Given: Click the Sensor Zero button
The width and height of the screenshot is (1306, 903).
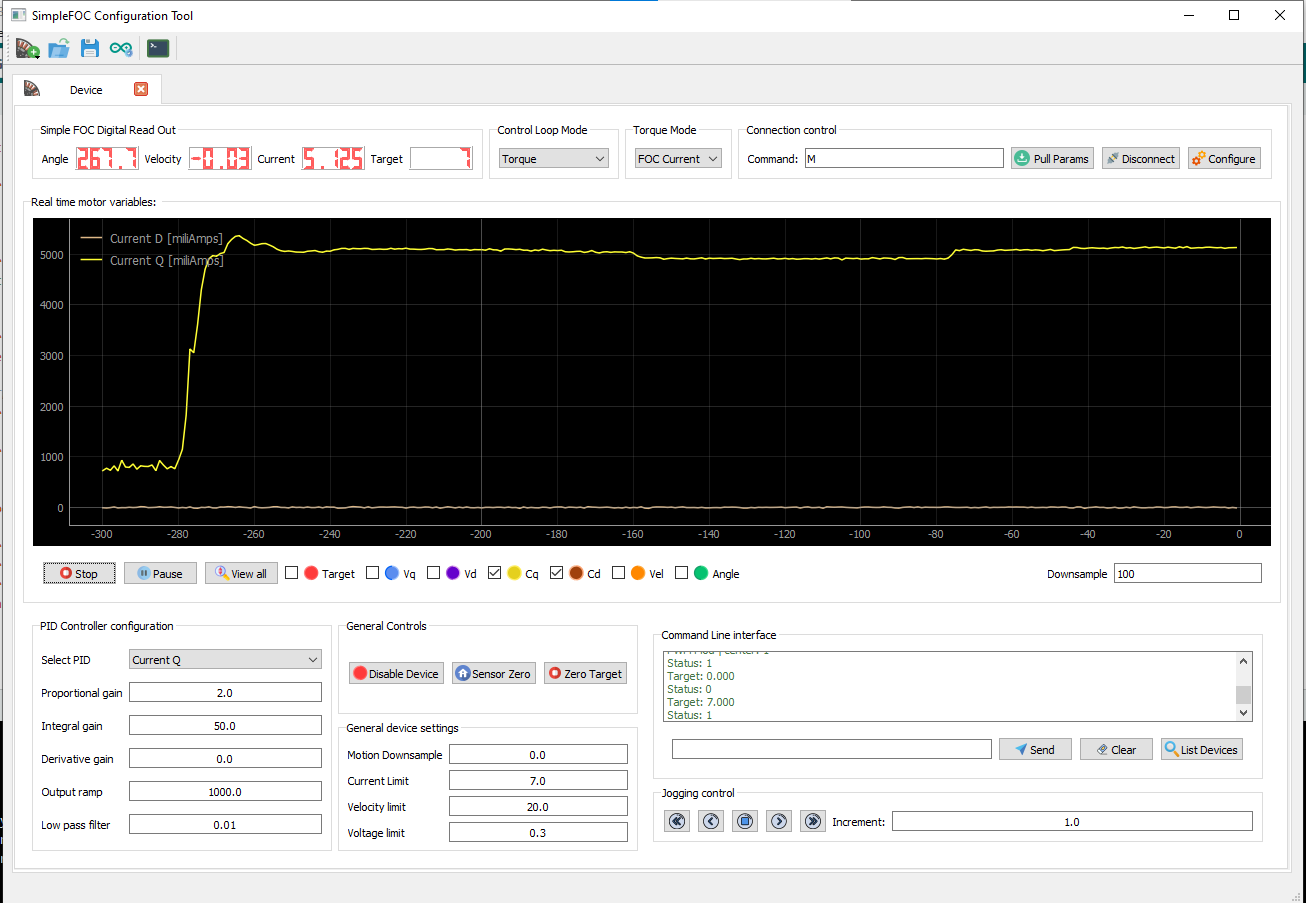Looking at the screenshot, I should click(x=494, y=673).
